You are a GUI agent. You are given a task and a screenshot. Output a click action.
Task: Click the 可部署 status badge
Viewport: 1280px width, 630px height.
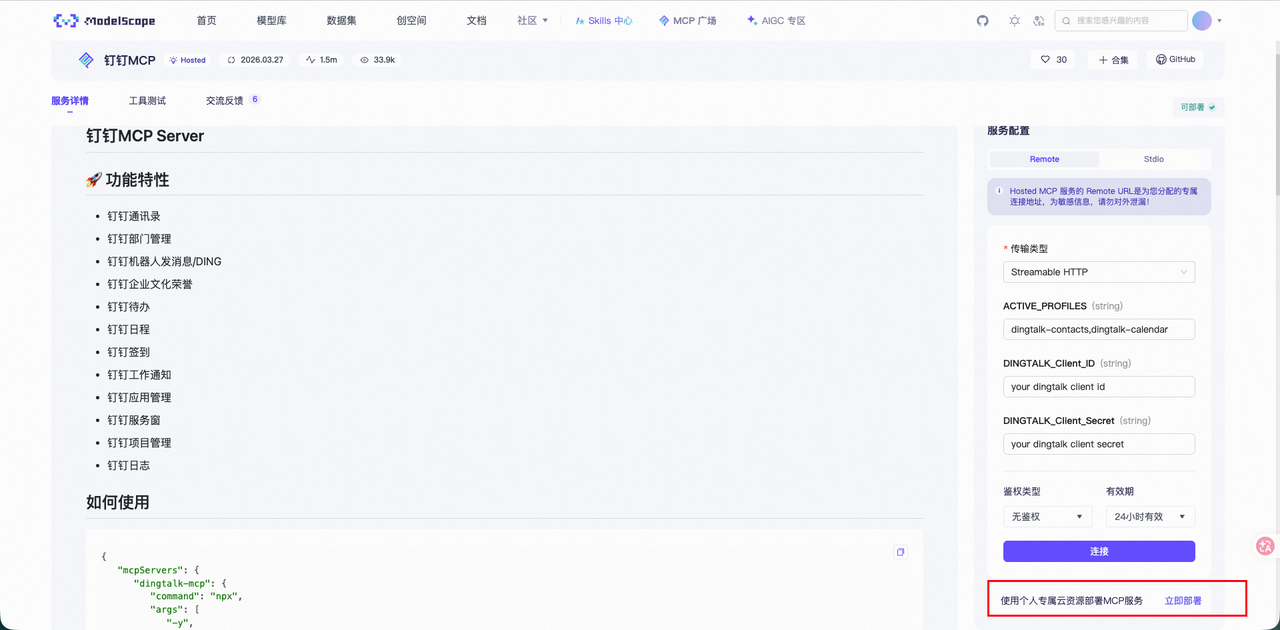coord(1198,107)
